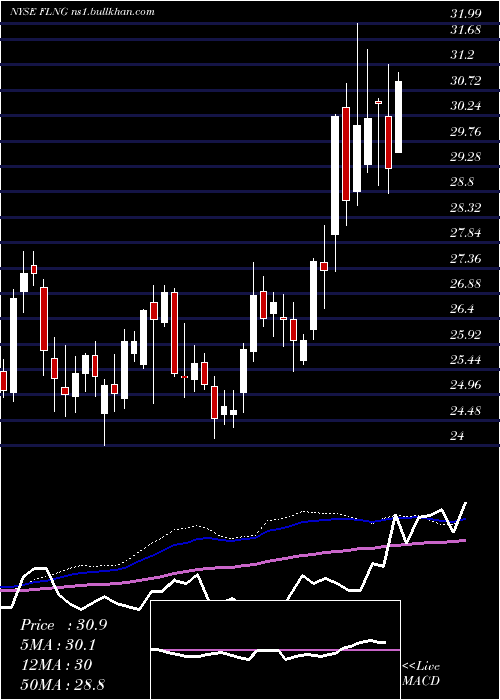Select the 28.8 price axis label
The height and width of the screenshot is (700, 500).
click(x=462, y=183)
